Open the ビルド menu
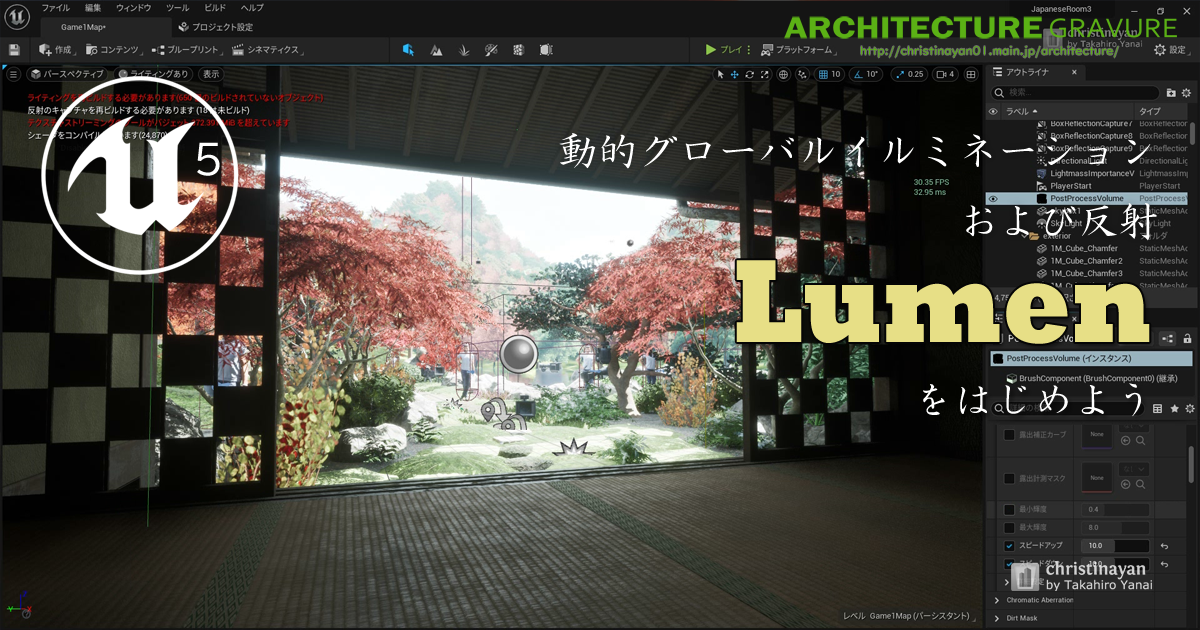Image resolution: width=1200 pixels, height=630 pixels. tap(215, 8)
